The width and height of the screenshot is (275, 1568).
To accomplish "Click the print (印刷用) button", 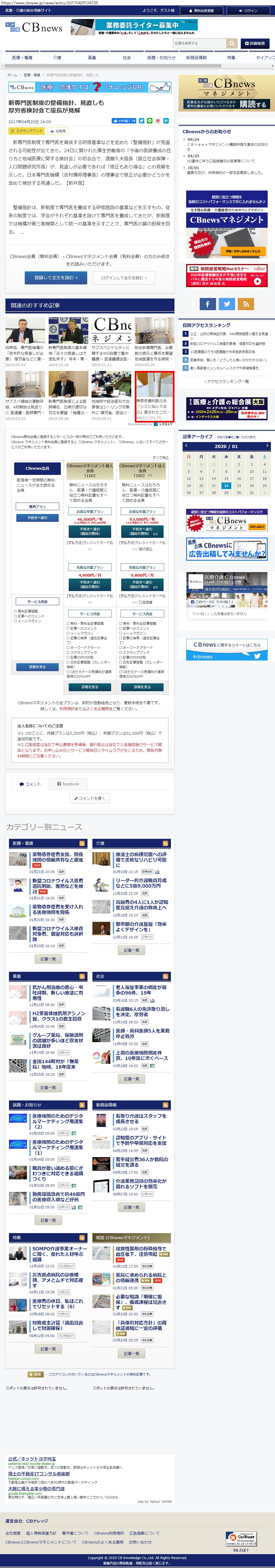I will tap(58, 131).
